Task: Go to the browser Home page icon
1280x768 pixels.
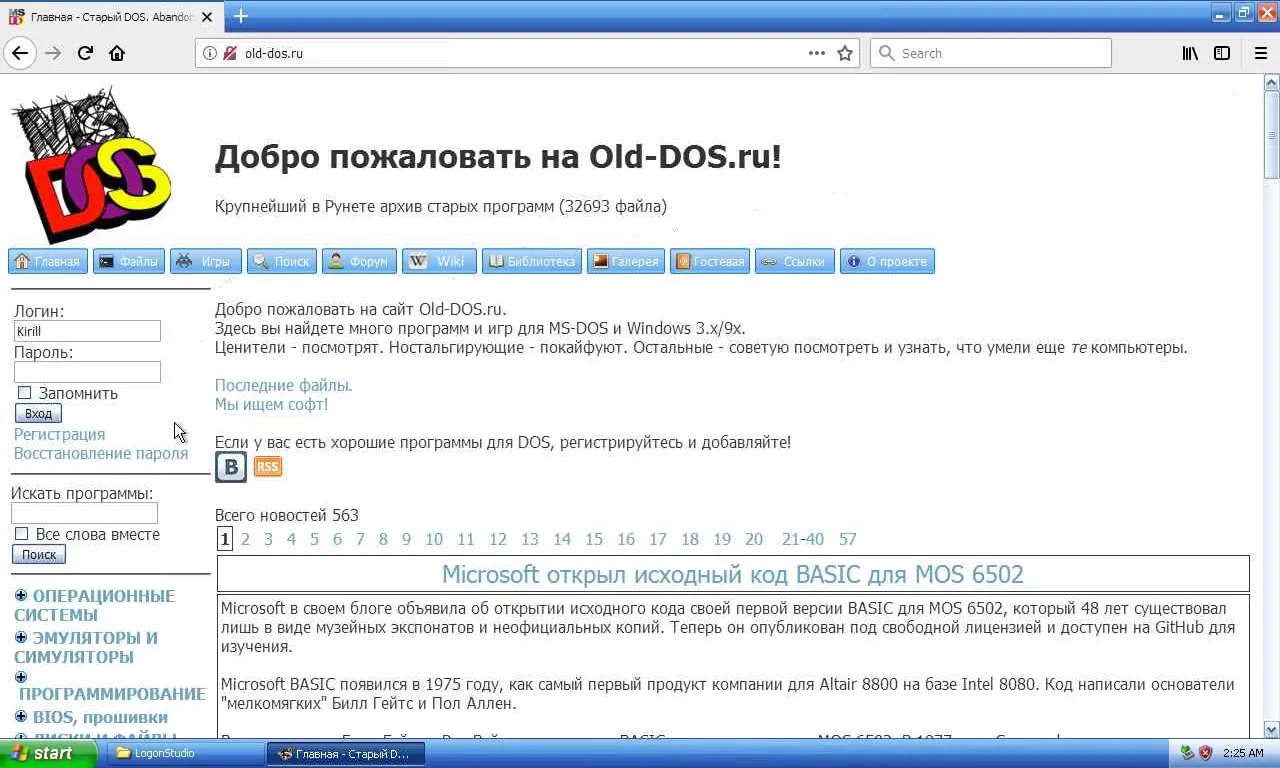Action: click(117, 53)
